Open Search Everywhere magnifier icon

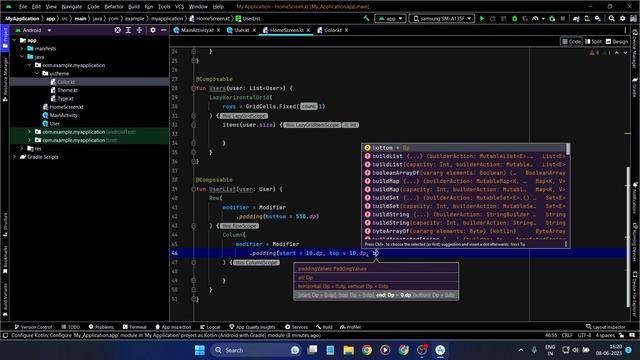pyautogui.click(x=611, y=18)
